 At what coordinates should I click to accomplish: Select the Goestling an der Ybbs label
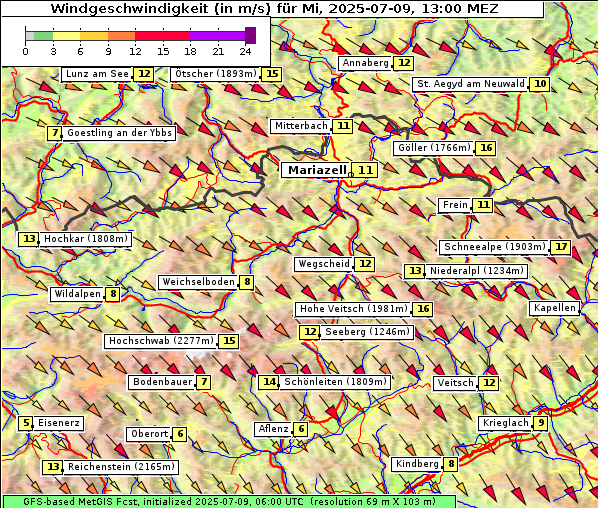119,133
